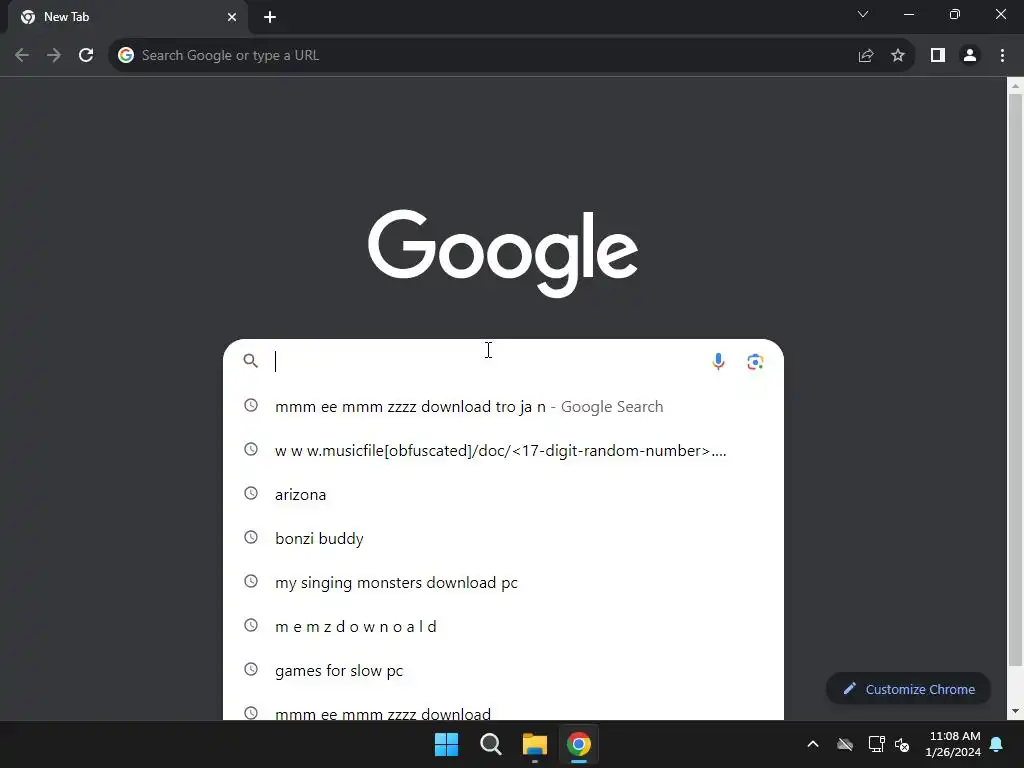Screen dimensions: 1024x768
Task: Open the tab search chevron
Action: (x=863, y=14)
